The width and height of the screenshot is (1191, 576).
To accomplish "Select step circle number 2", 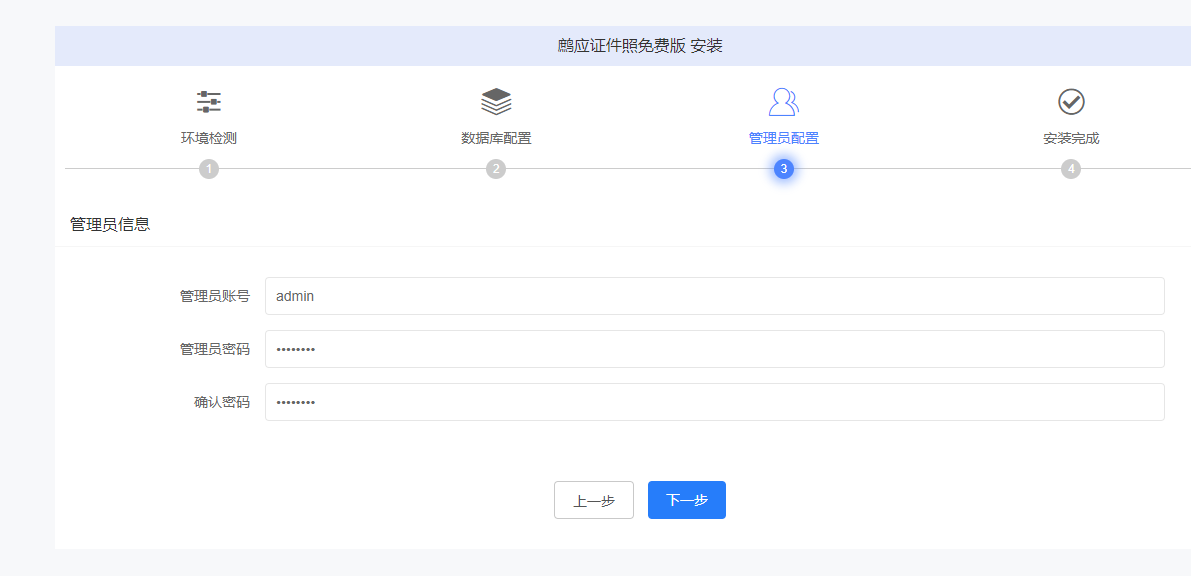I will [x=496, y=169].
